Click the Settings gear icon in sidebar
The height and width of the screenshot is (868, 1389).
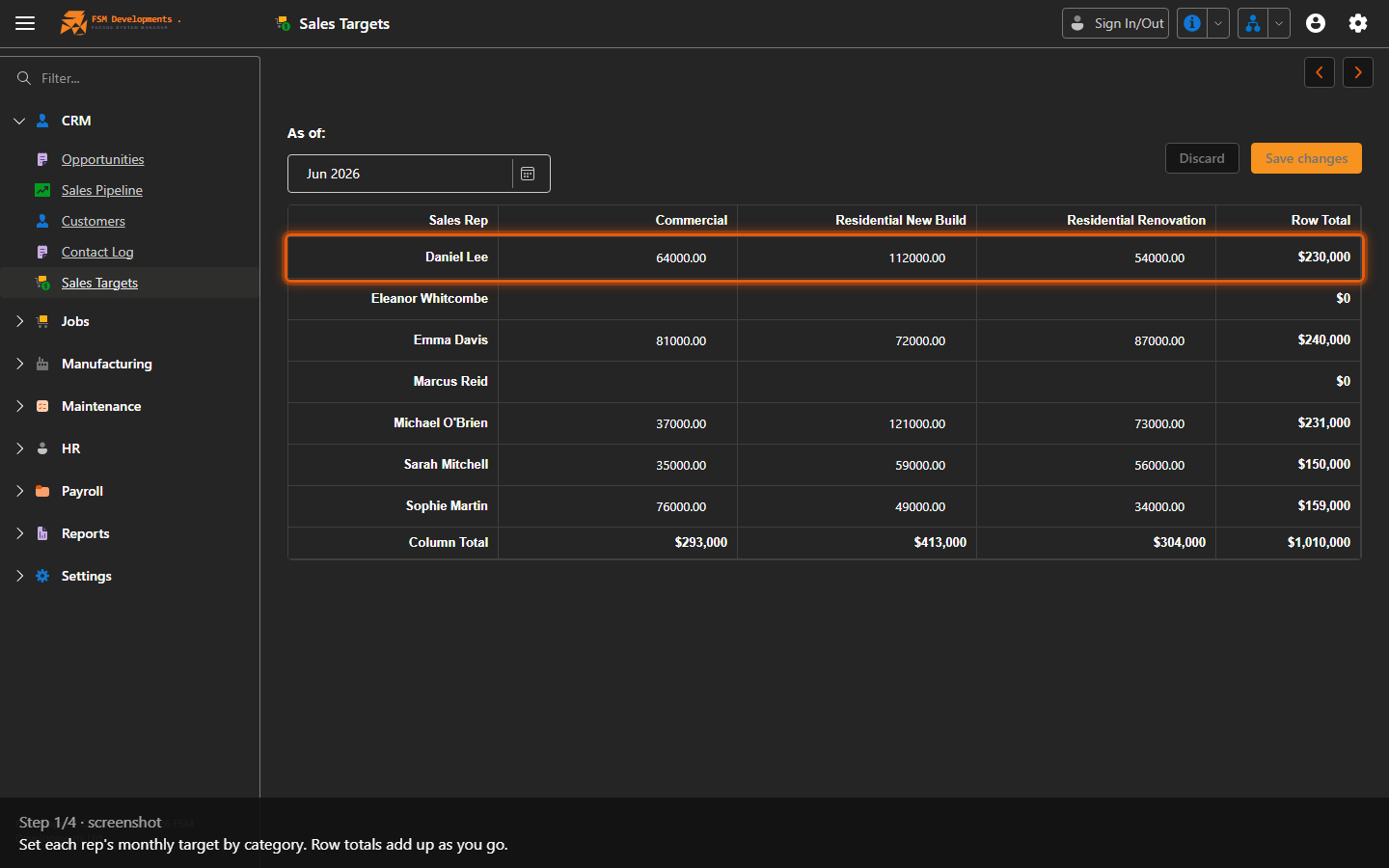click(x=42, y=576)
